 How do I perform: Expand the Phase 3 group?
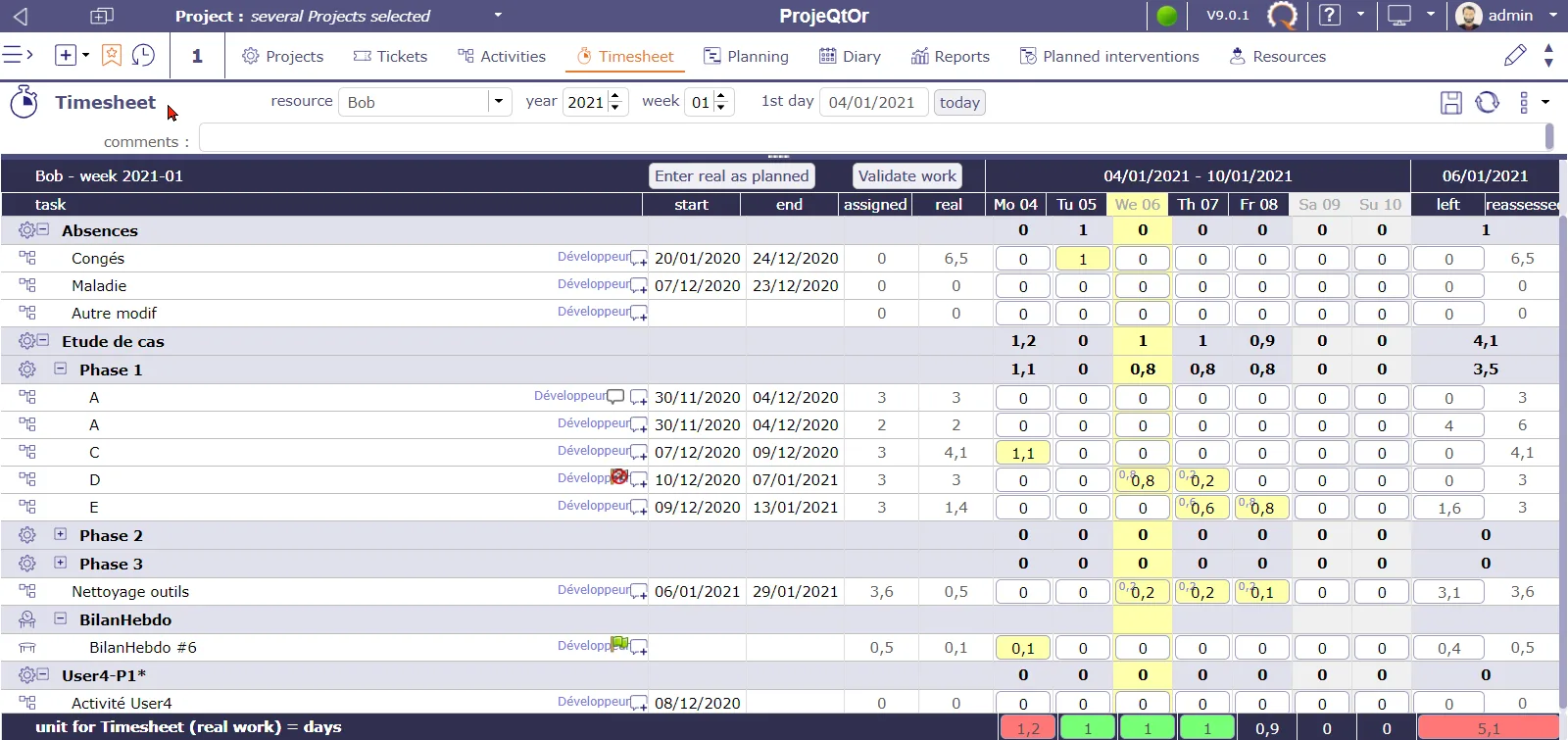pyautogui.click(x=60, y=563)
